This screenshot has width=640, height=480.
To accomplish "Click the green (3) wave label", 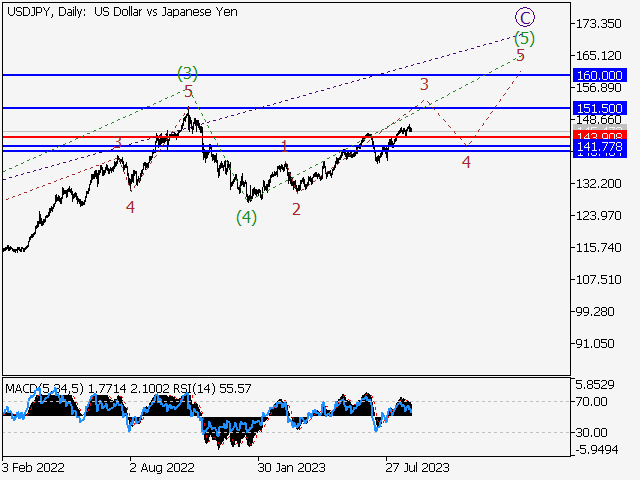I will (x=187, y=73).
